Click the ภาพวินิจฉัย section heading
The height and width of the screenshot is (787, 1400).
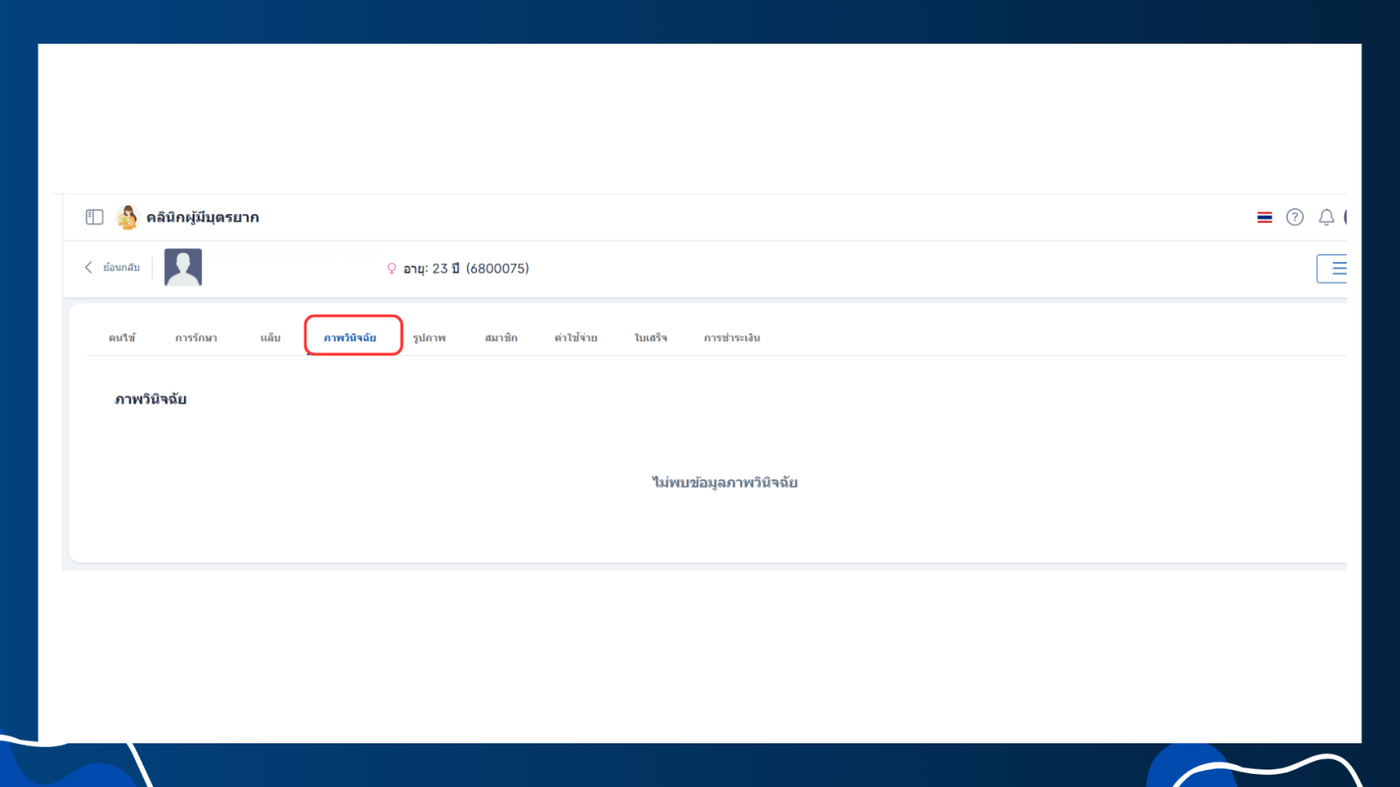click(x=151, y=399)
